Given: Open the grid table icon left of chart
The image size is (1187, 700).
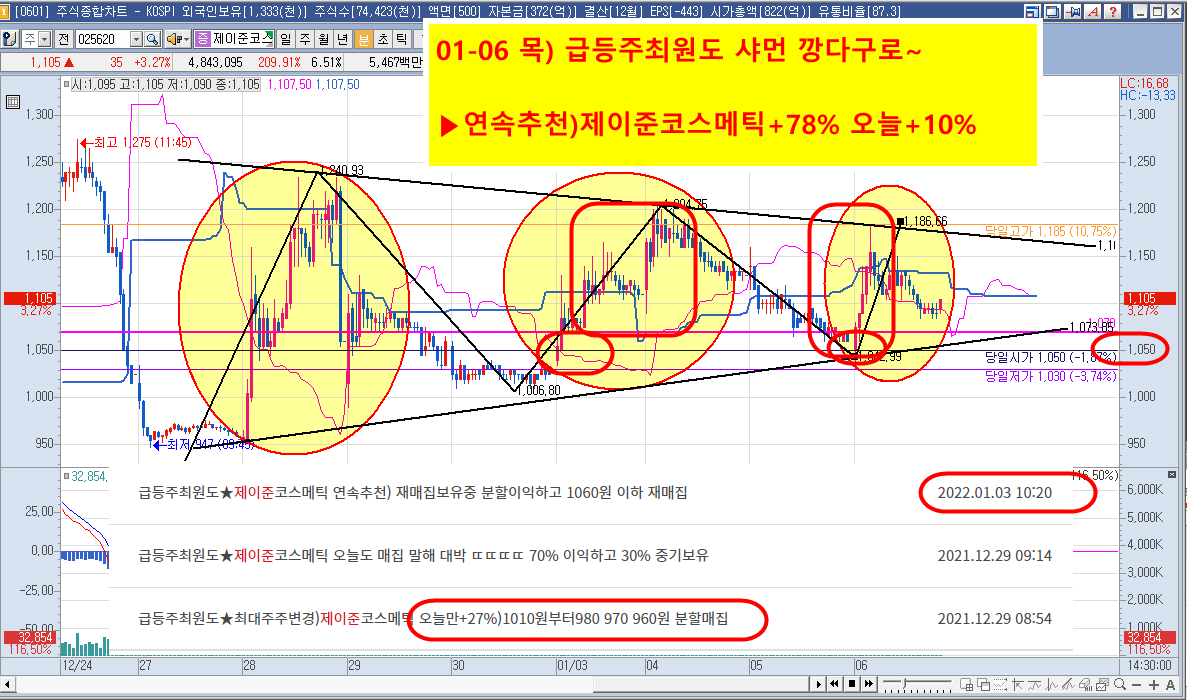Looking at the screenshot, I should tap(12, 101).
